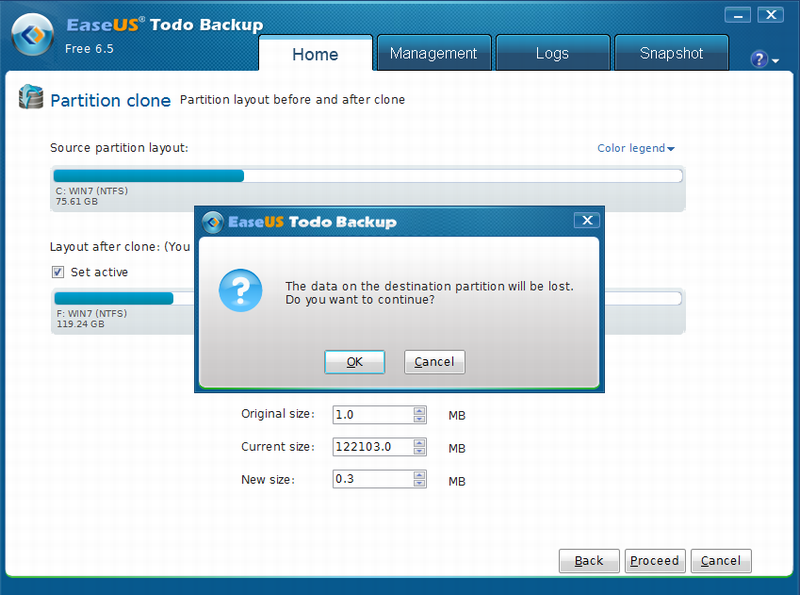Confirm the data loss warning with OK
This screenshot has width=800, height=595.
point(355,362)
